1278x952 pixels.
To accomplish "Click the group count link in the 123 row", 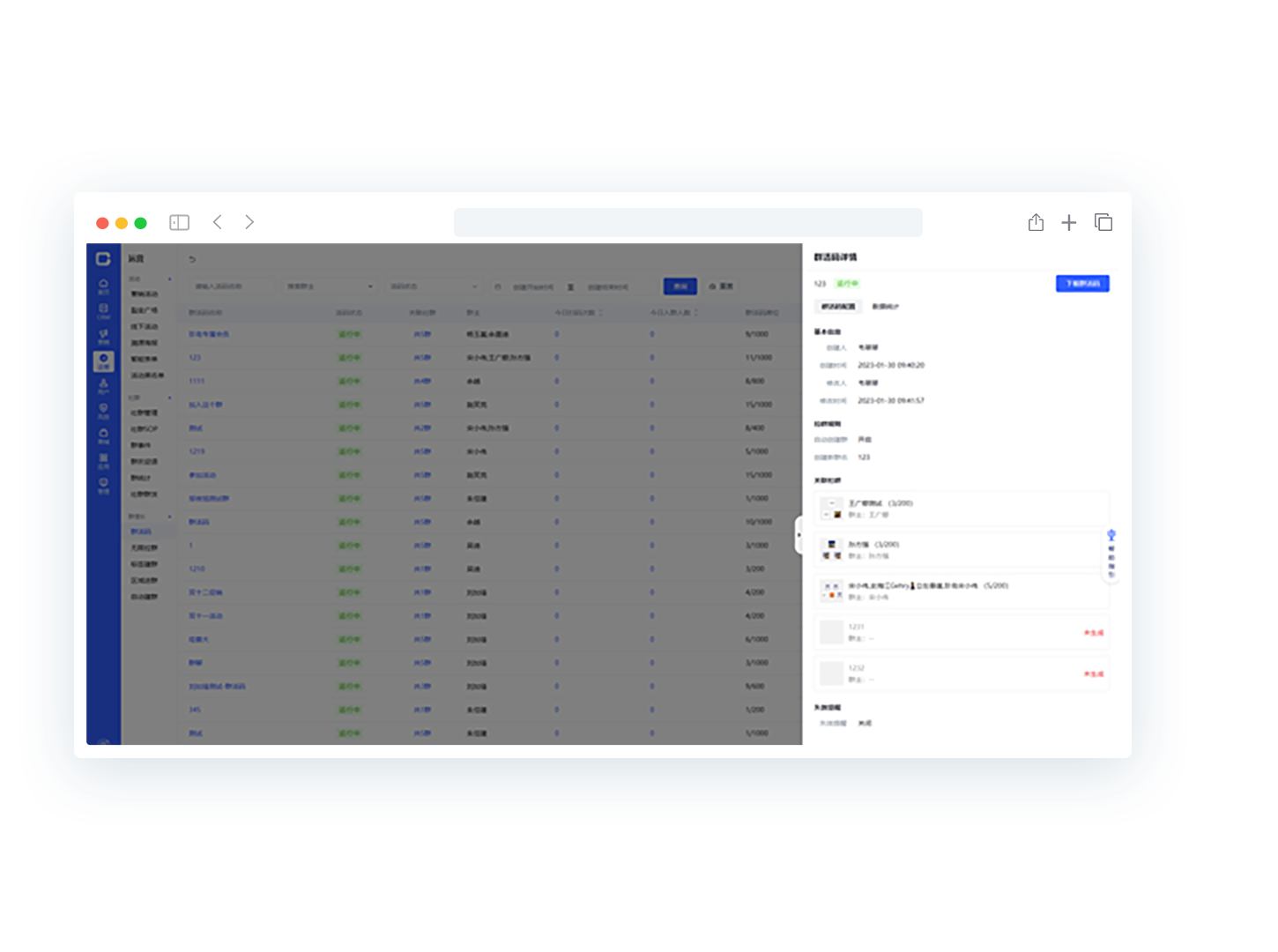I will tap(422, 358).
